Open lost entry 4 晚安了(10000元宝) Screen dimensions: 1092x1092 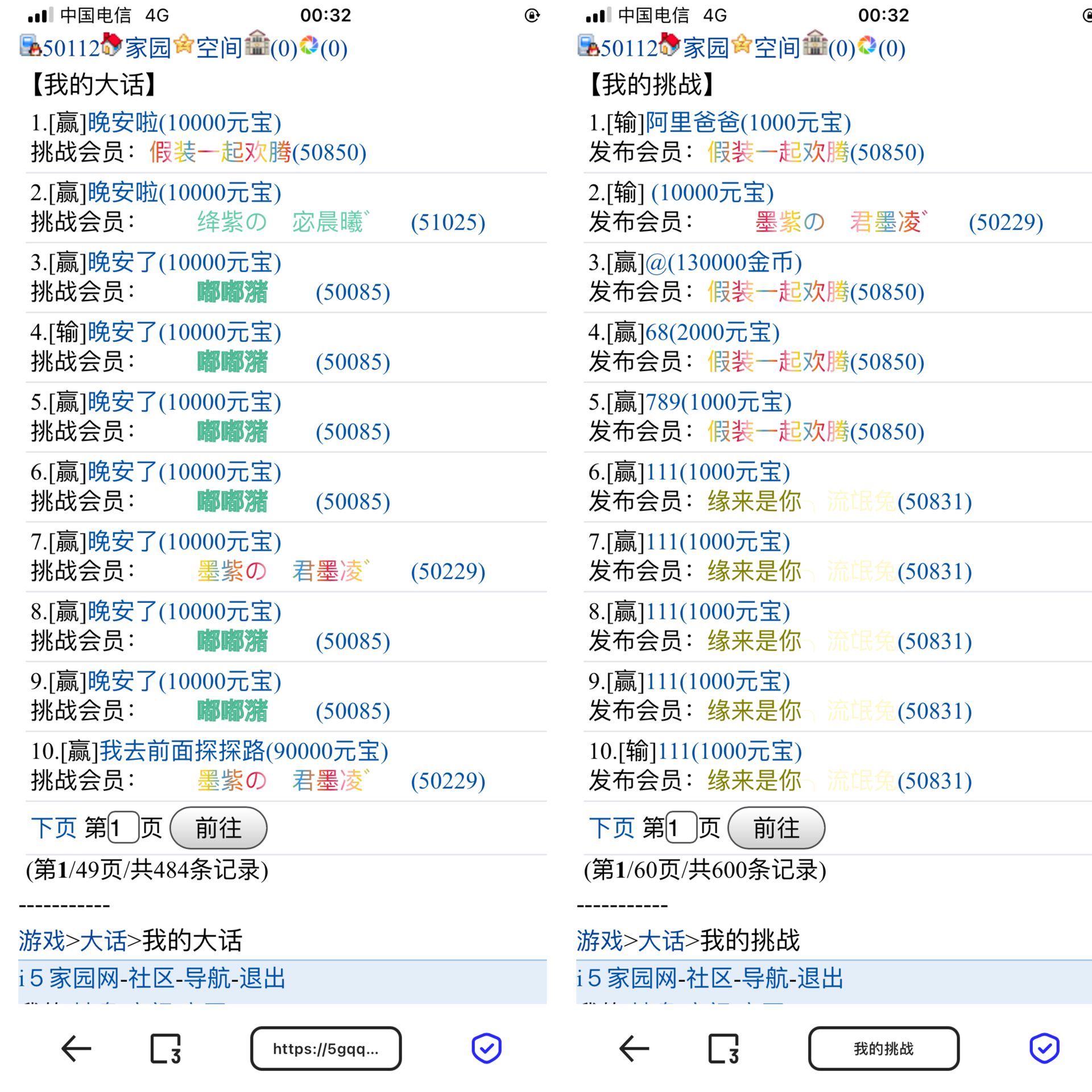pyautogui.click(x=184, y=333)
